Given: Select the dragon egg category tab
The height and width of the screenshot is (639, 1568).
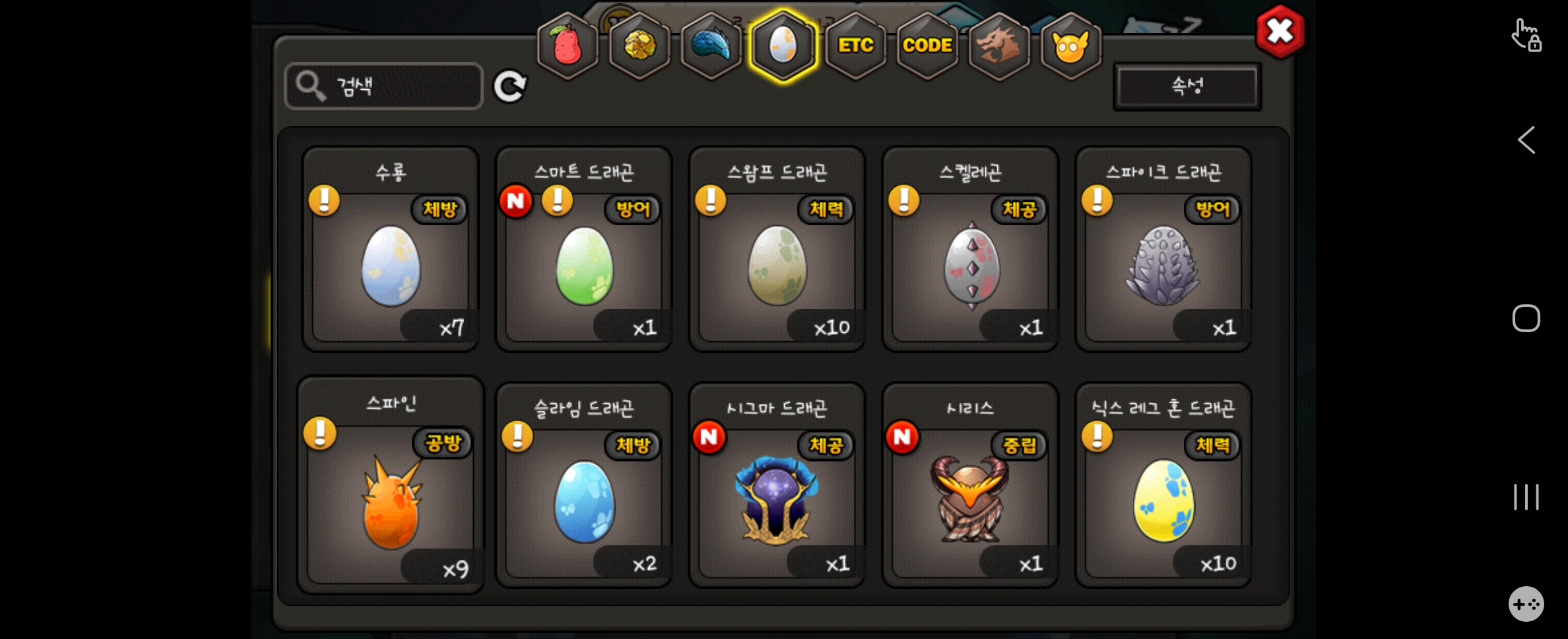Looking at the screenshot, I should (x=783, y=46).
